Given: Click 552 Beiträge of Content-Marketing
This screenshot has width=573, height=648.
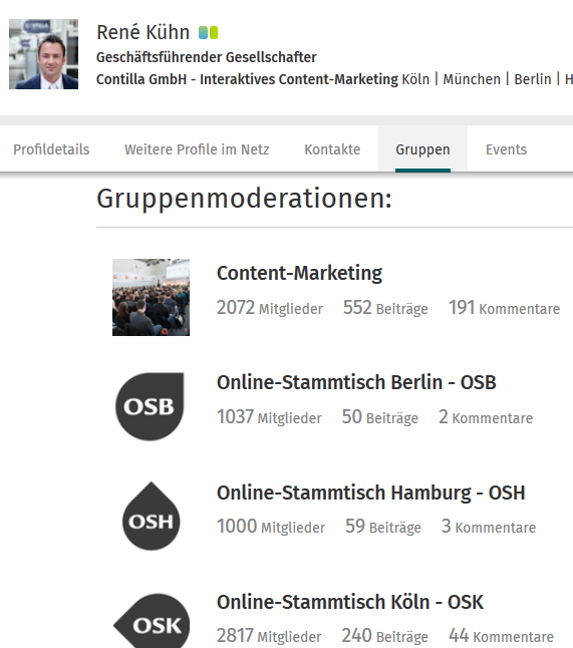Looking at the screenshot, I should (x=385, y=308).
